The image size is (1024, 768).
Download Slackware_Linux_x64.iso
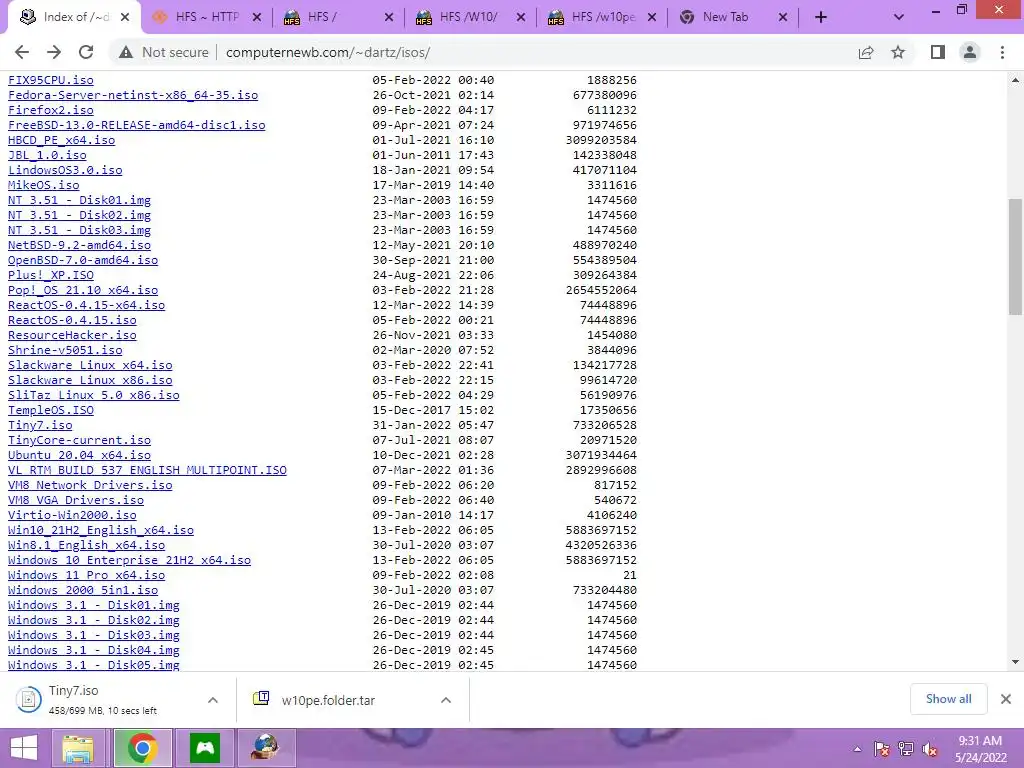pos(90,365)
